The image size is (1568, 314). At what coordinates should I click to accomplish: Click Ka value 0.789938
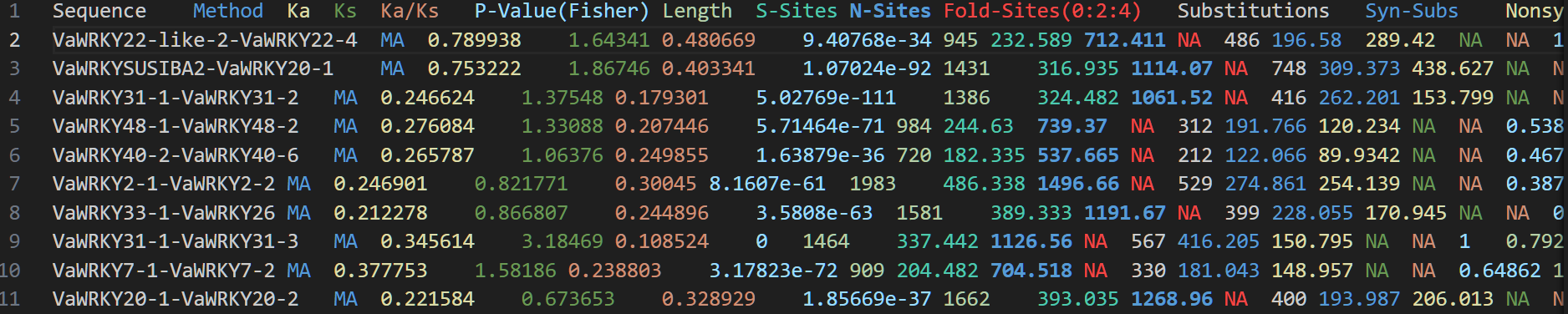(474, 40)
